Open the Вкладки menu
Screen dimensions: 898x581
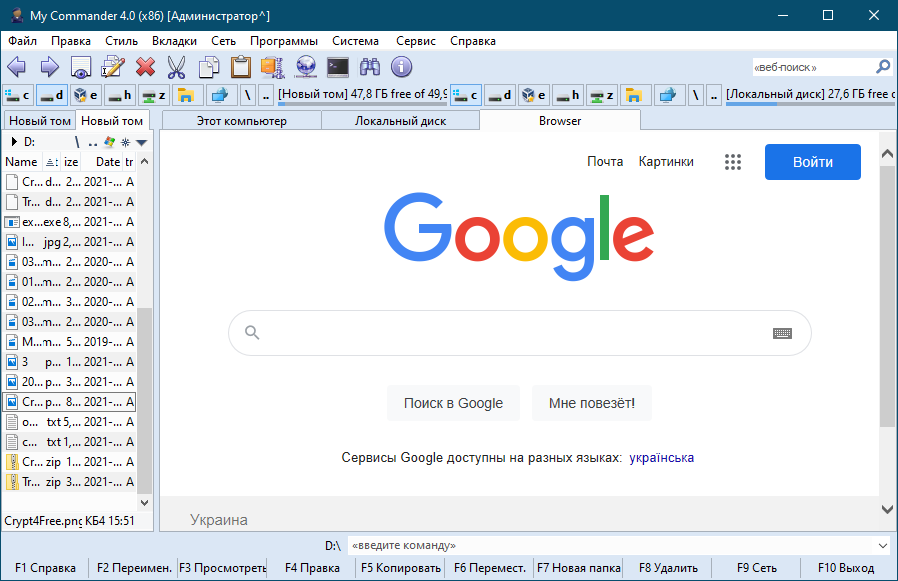(174, 41)
